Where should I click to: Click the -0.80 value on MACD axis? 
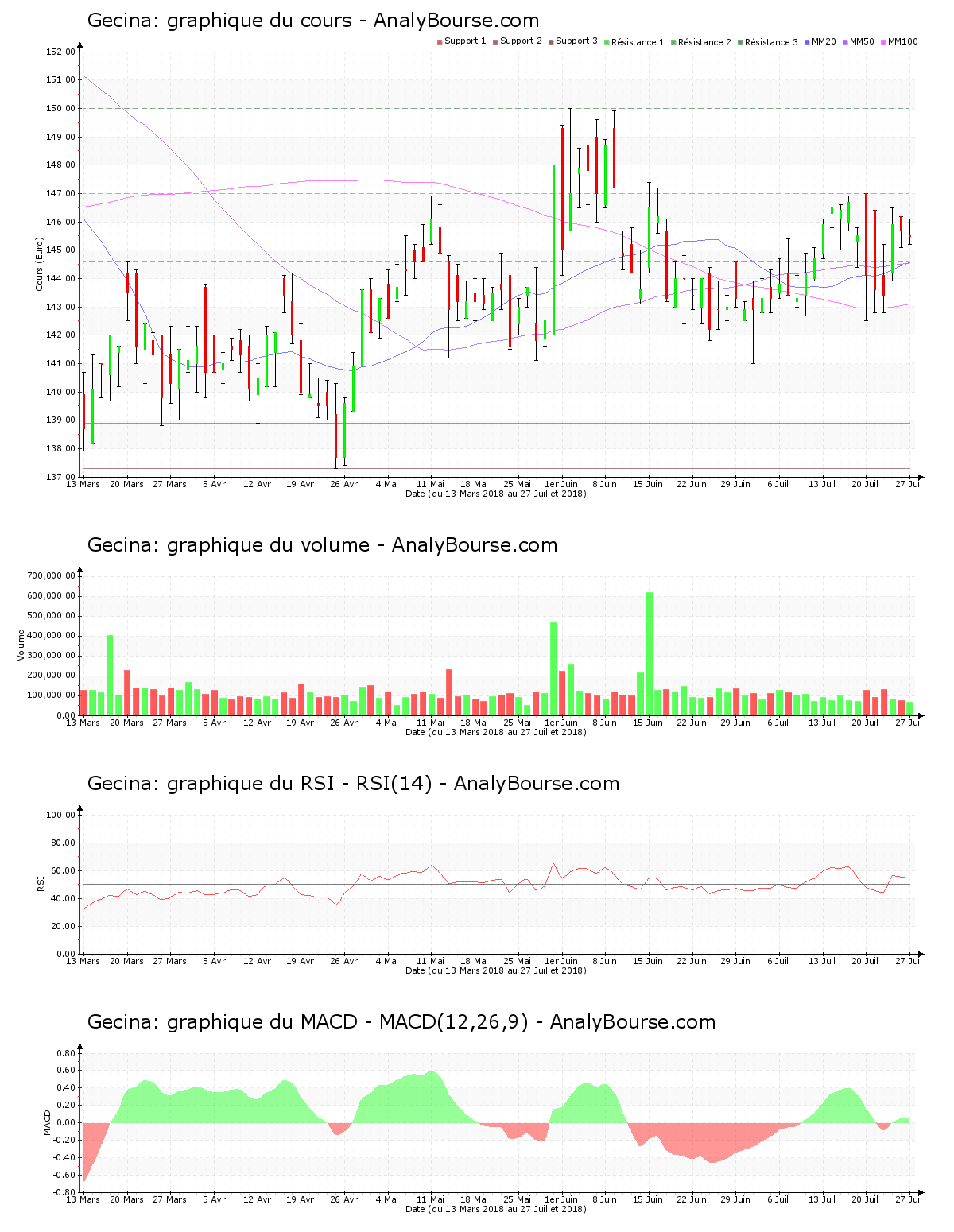64,1192
